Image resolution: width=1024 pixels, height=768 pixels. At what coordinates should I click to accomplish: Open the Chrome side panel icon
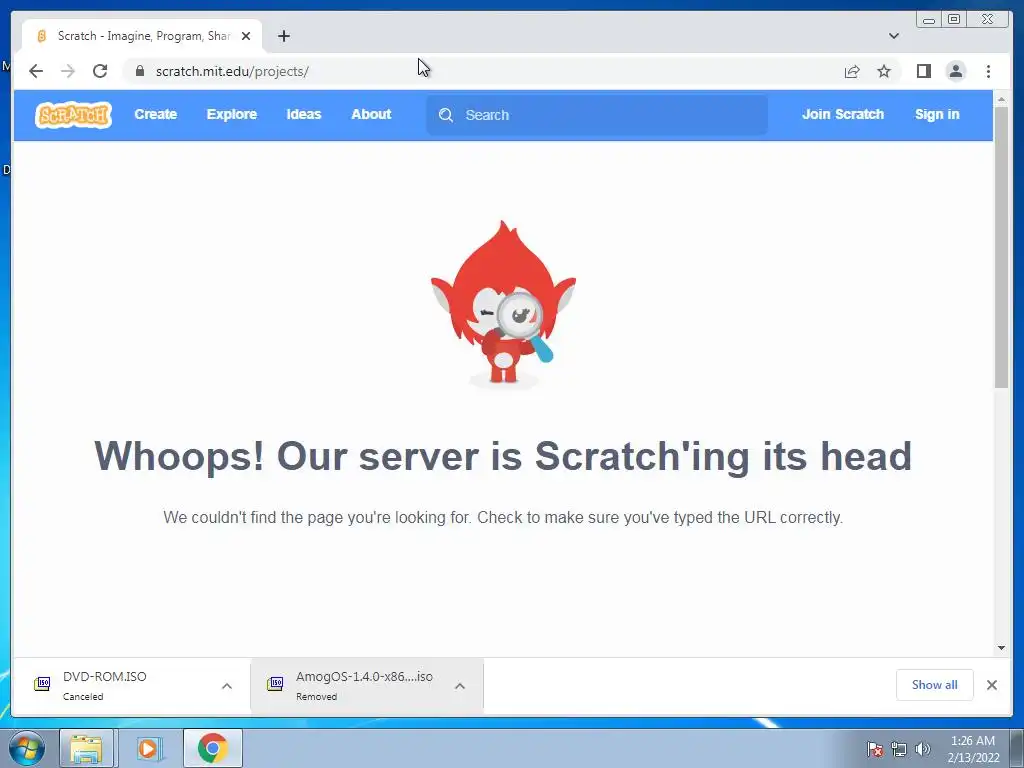click(923, 71)
